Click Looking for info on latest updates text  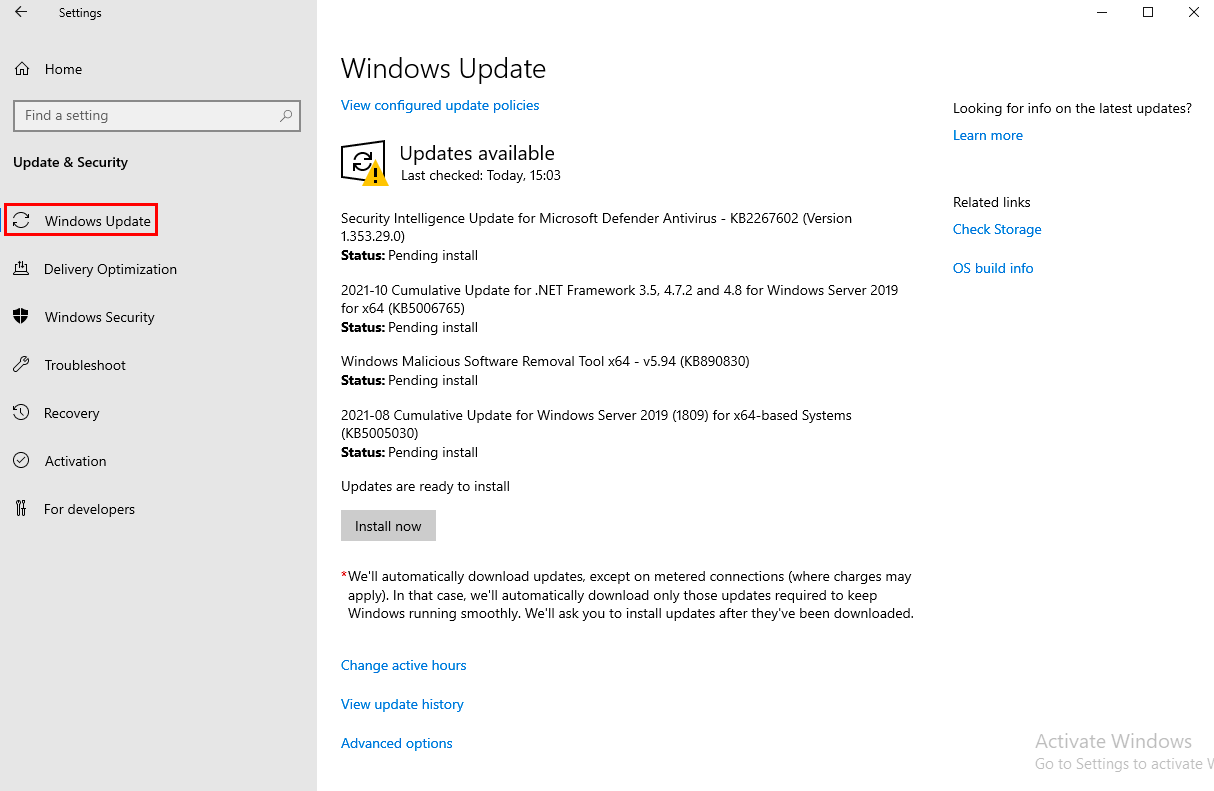(1072, 108)
